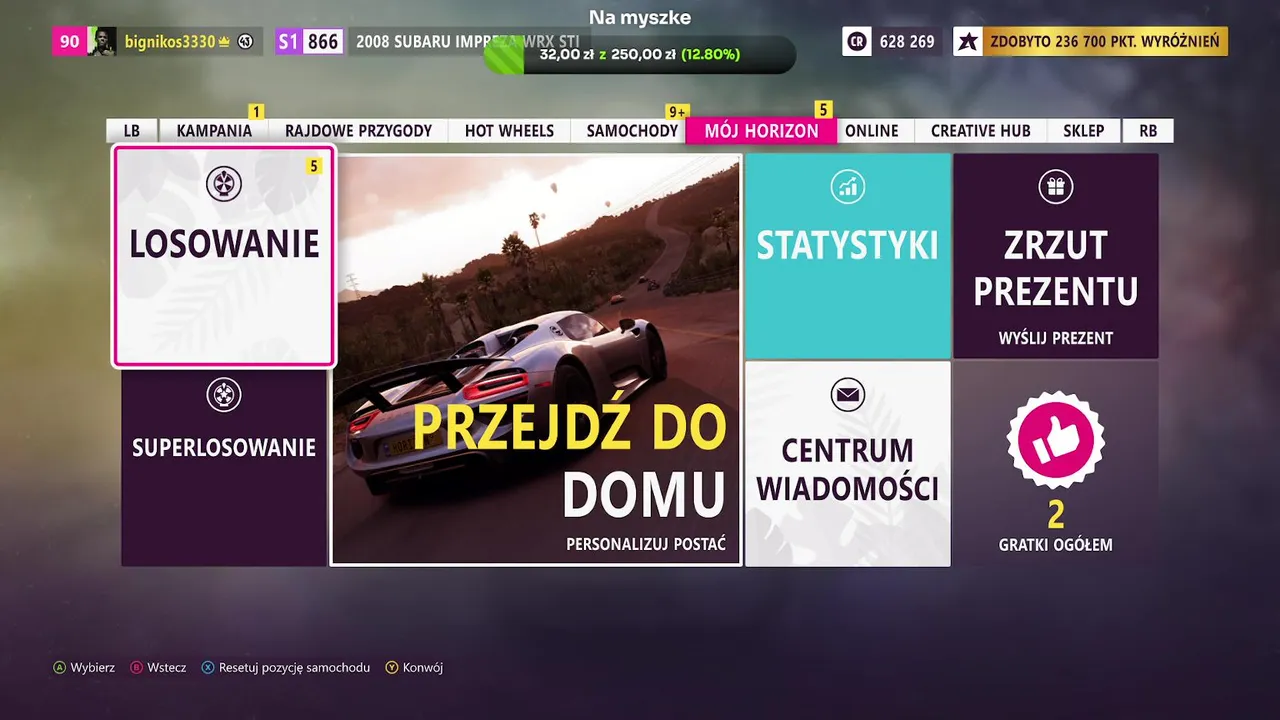The height and width of the screenshot is (720, 1280).
Task: Click the wheelspin icon in Losowanie
Action: coord(224,184)
